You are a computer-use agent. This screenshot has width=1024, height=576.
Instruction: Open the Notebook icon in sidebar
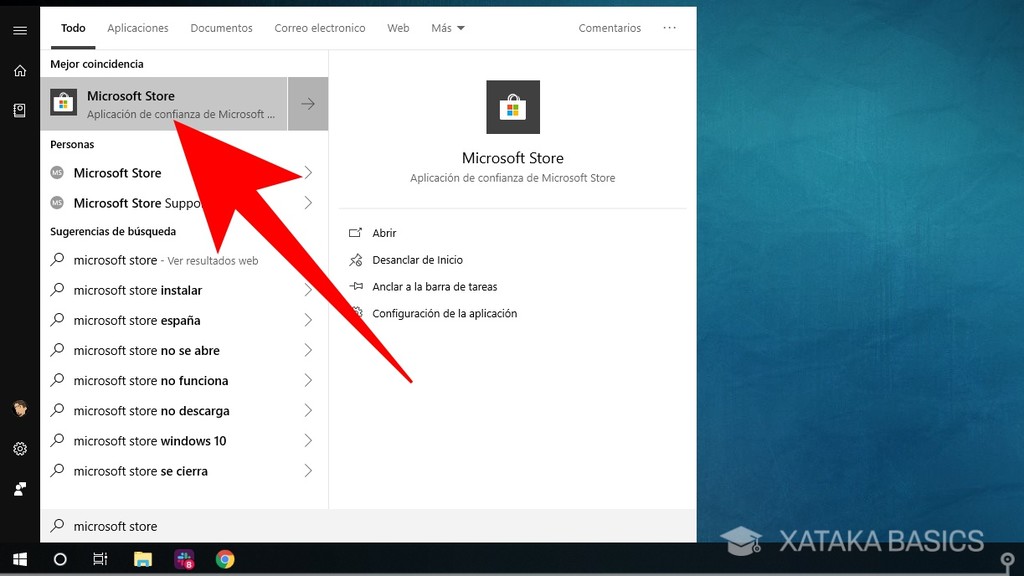(20, 110)
